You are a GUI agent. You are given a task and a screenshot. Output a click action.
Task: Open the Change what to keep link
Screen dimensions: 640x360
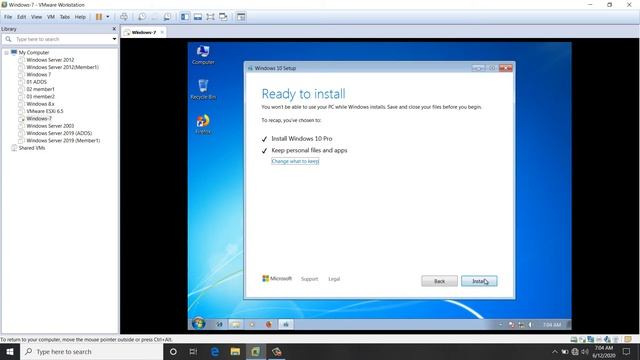295,161
